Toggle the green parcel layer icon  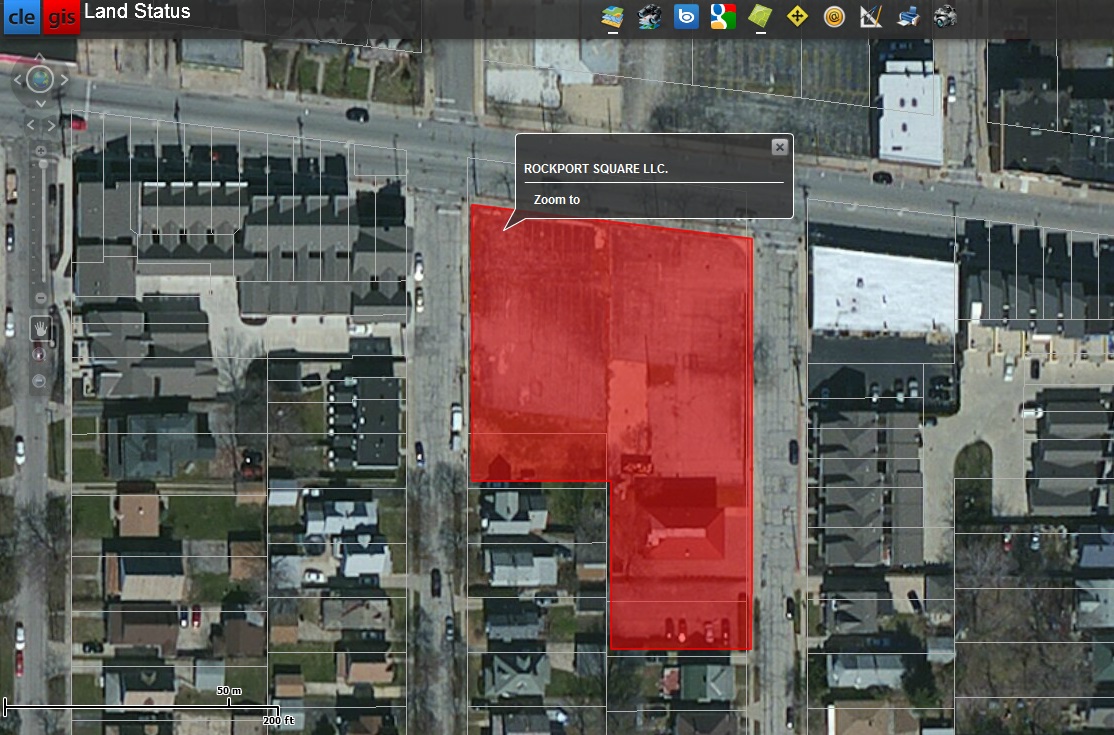coord(760,16)
